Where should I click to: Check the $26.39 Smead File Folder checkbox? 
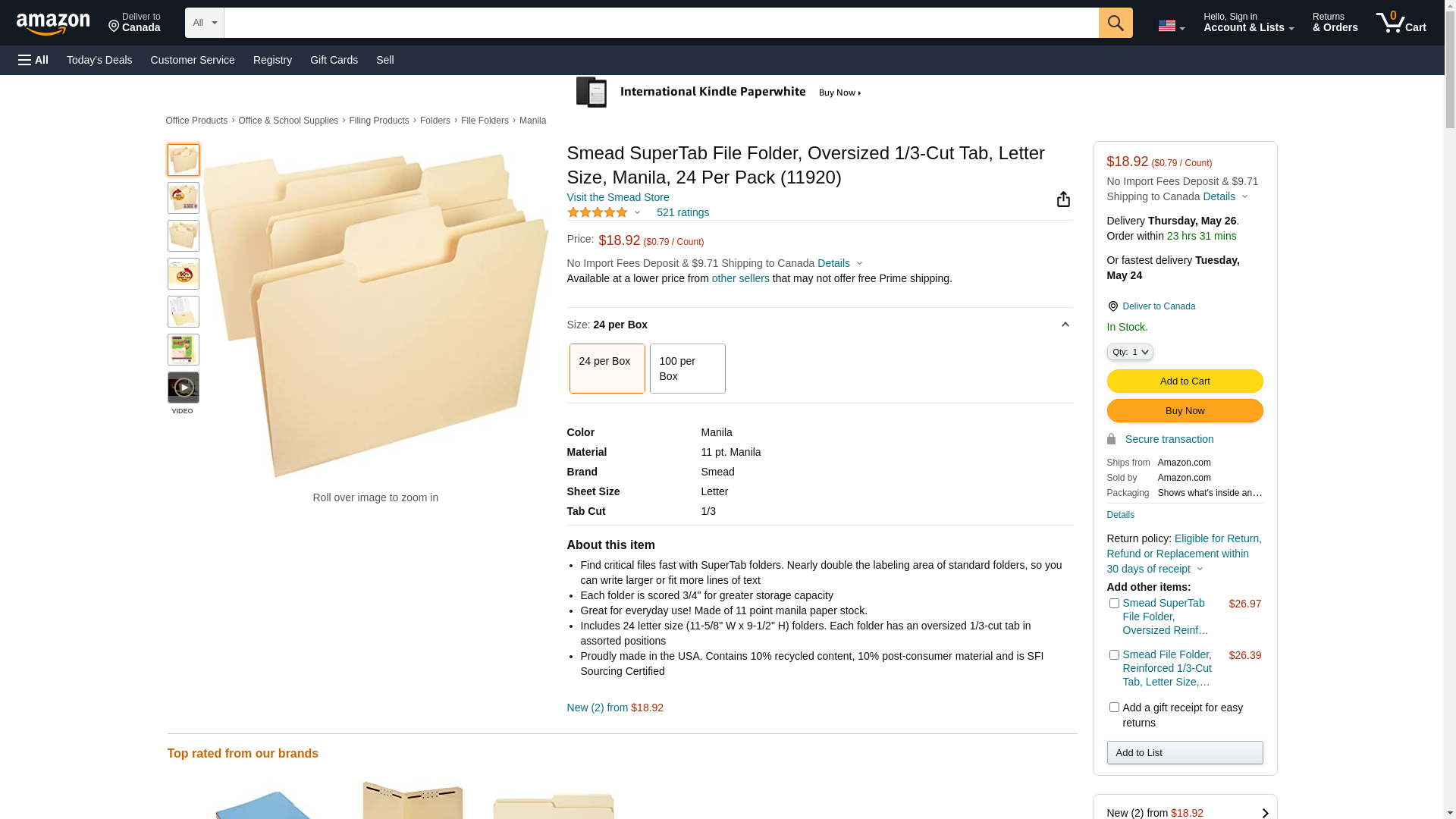1113,655
